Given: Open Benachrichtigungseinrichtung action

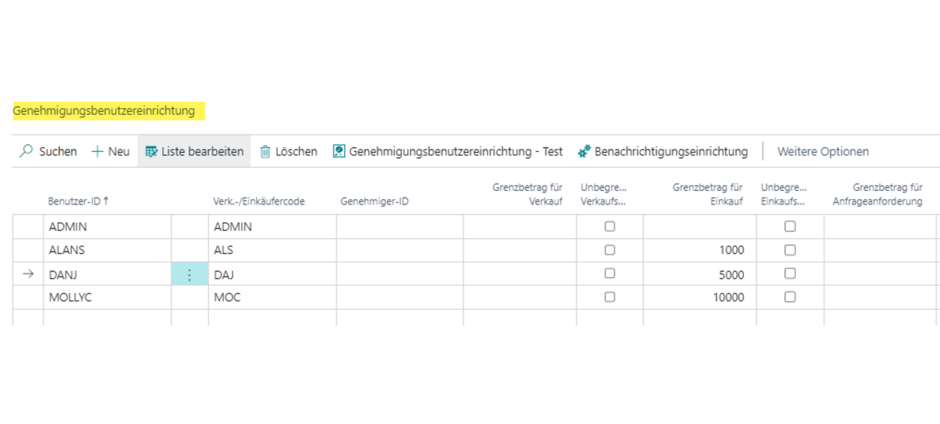Looking at the screenshot, I should tap(662, 152).
